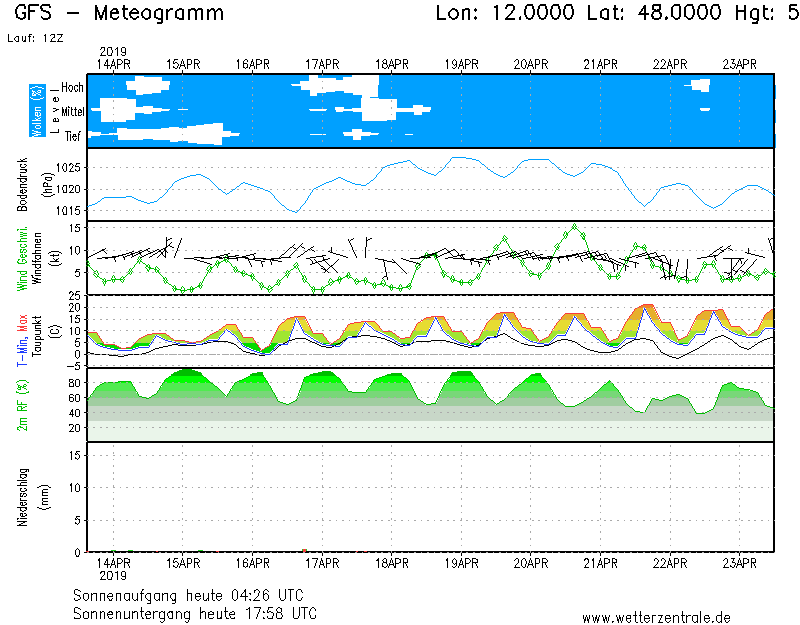Click the bottom axis date '14APR'
800x625 pixels.
(114, 563)
